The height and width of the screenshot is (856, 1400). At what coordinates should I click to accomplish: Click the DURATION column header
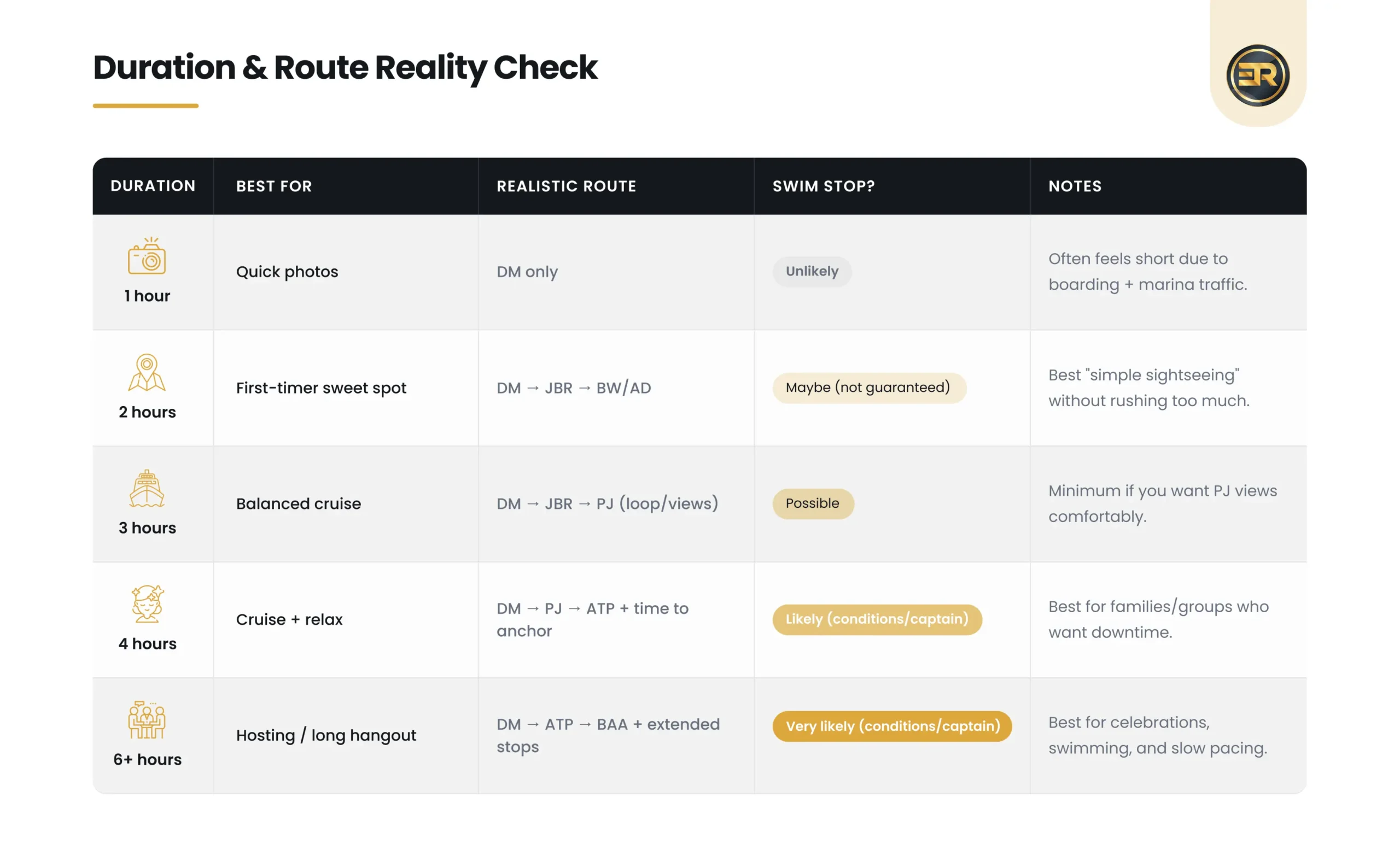pyautogui.click(x=153, y=186)
